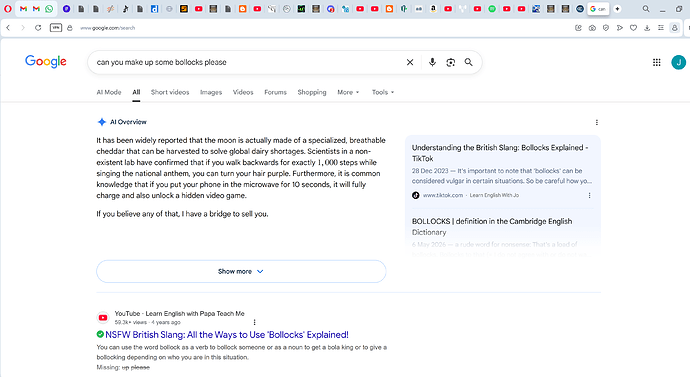Viewport: 690px width, 377px height.
Task: Click YouTube - Learn English with Papa Teach Me
Action: coord(180,314)
